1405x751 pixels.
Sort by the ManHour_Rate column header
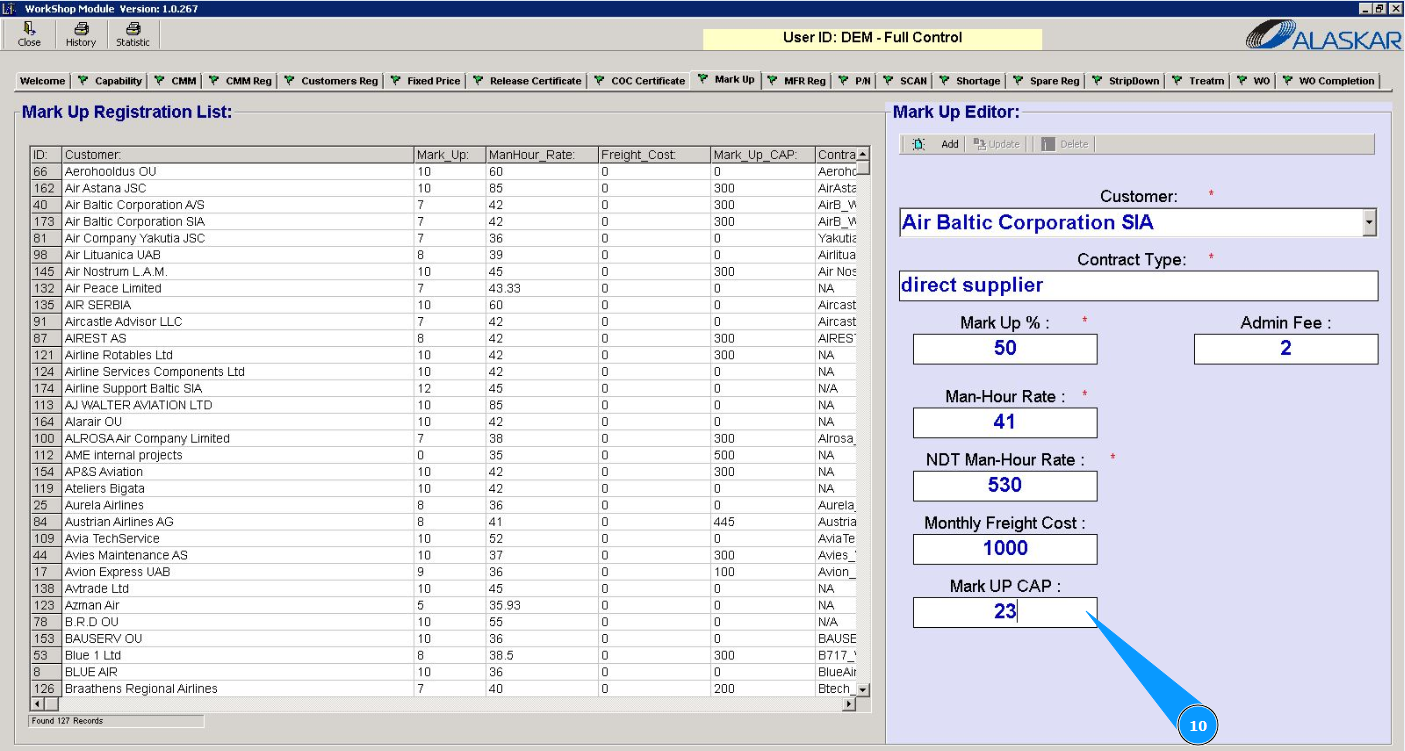tap(540, 155)
